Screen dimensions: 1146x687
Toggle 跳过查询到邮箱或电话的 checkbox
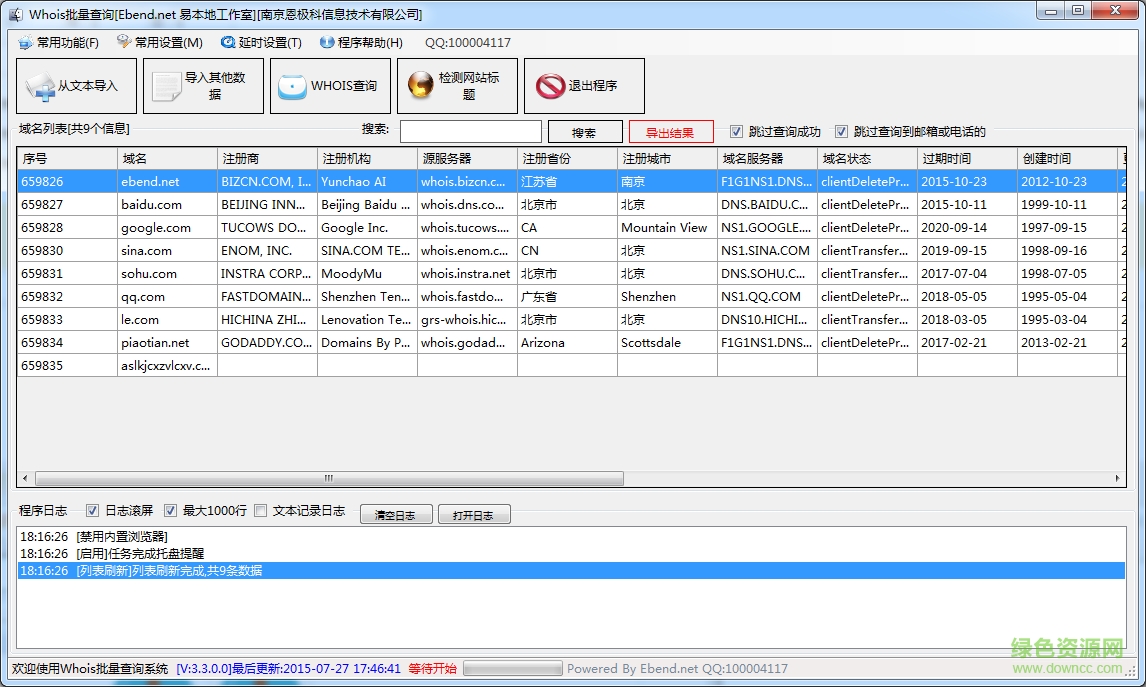[x=841, y=131]
